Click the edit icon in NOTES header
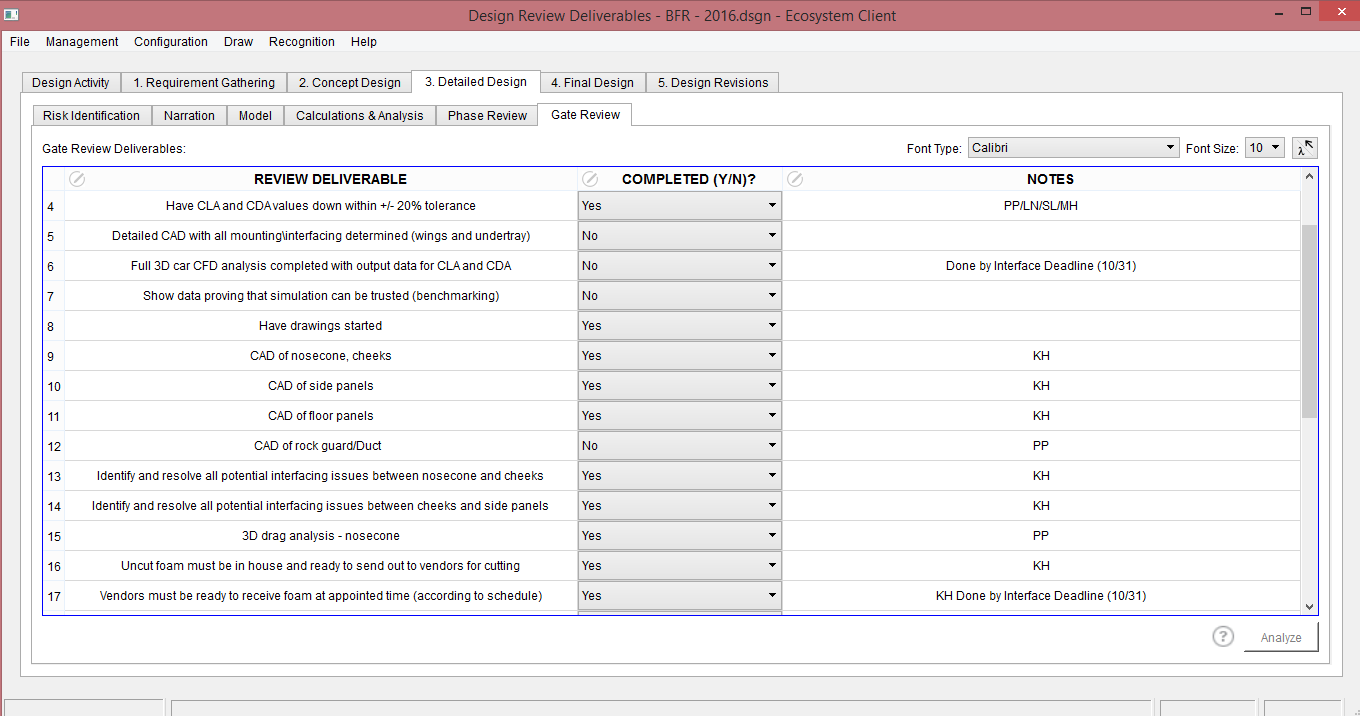This screenshot has width=1360, height=716. pos(795,179)
